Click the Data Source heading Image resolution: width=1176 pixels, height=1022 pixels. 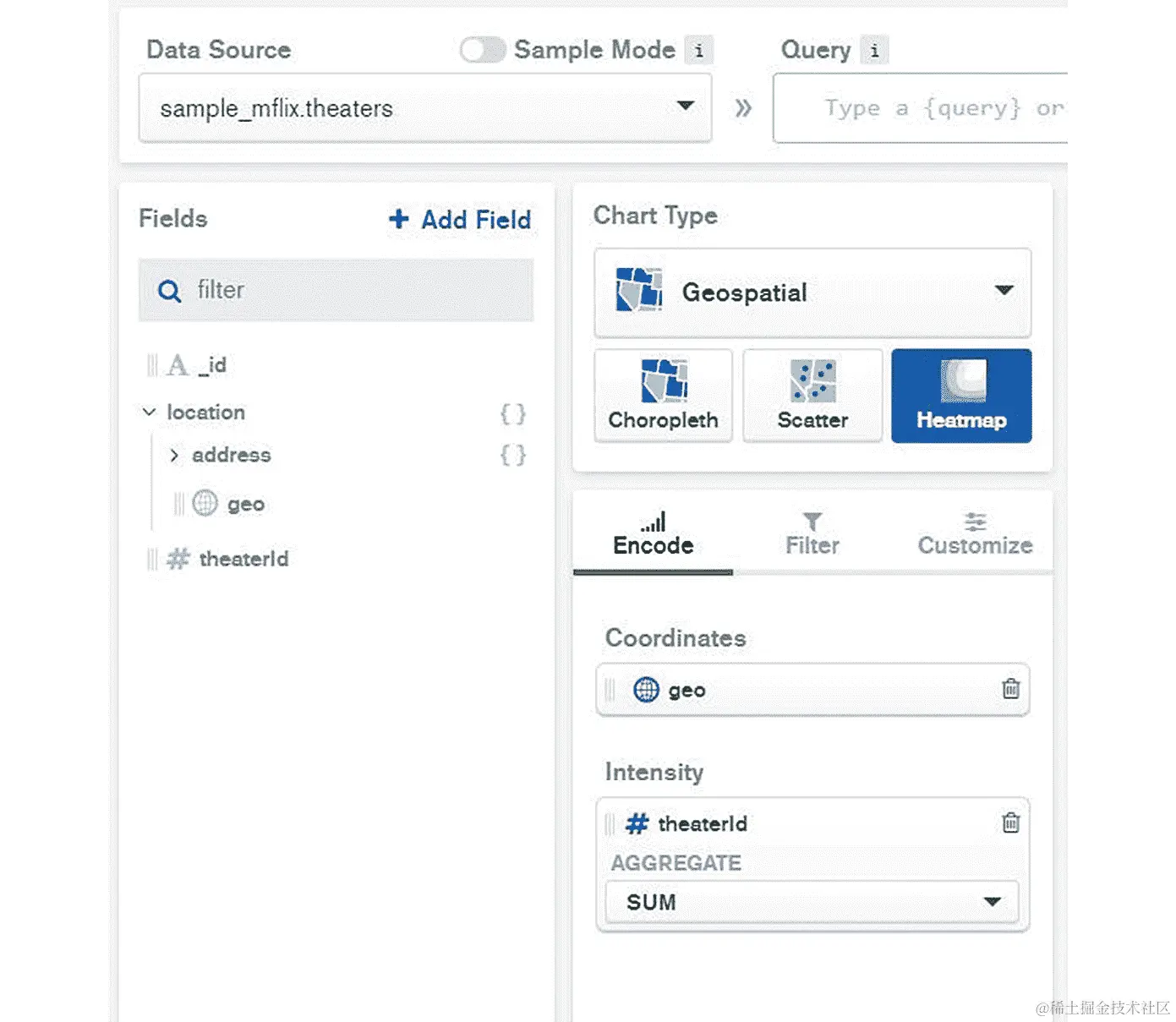pos(218,50)
